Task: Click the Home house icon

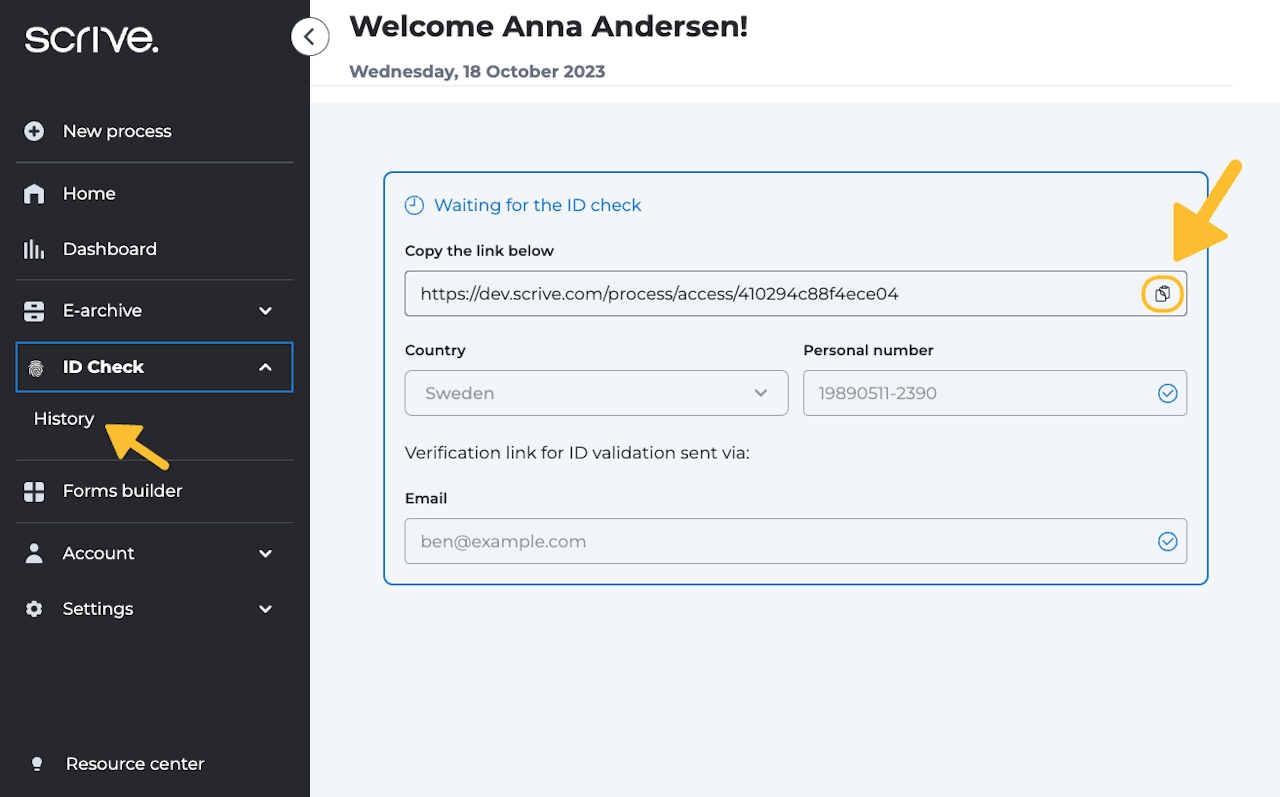Action: 34,194
